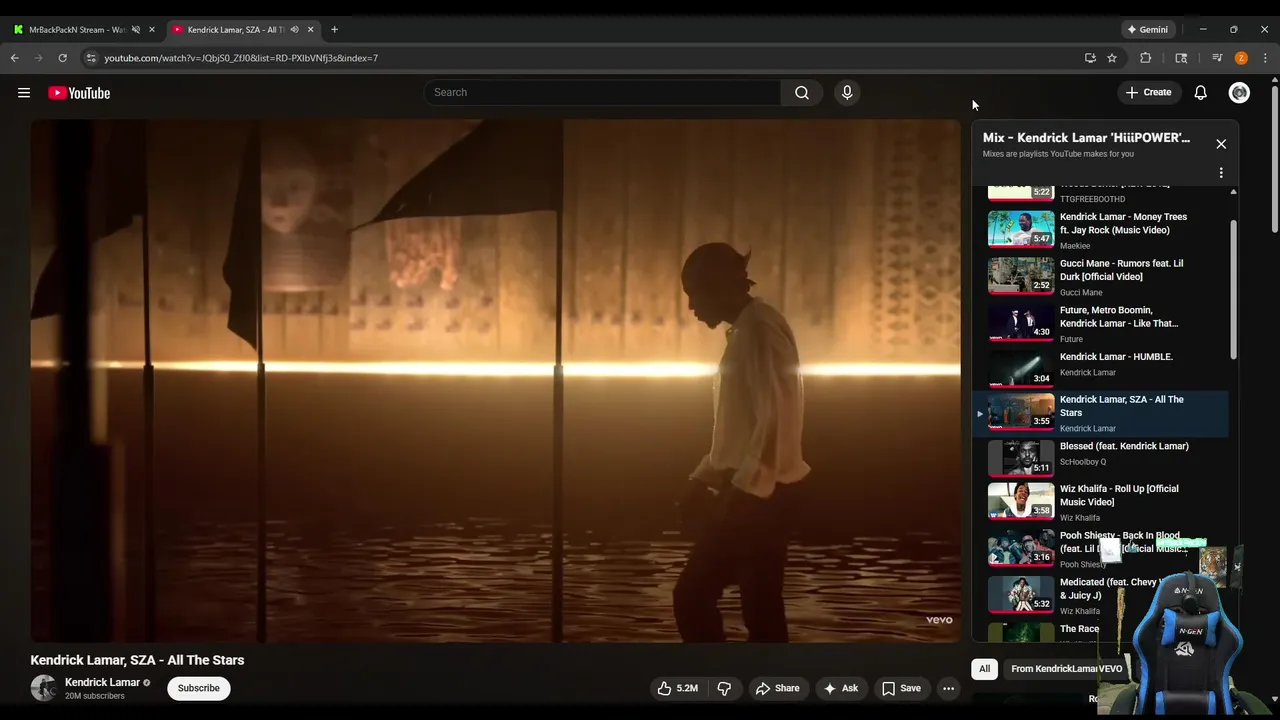
Task: Click the video player to pause
Action: pos(495,380)
